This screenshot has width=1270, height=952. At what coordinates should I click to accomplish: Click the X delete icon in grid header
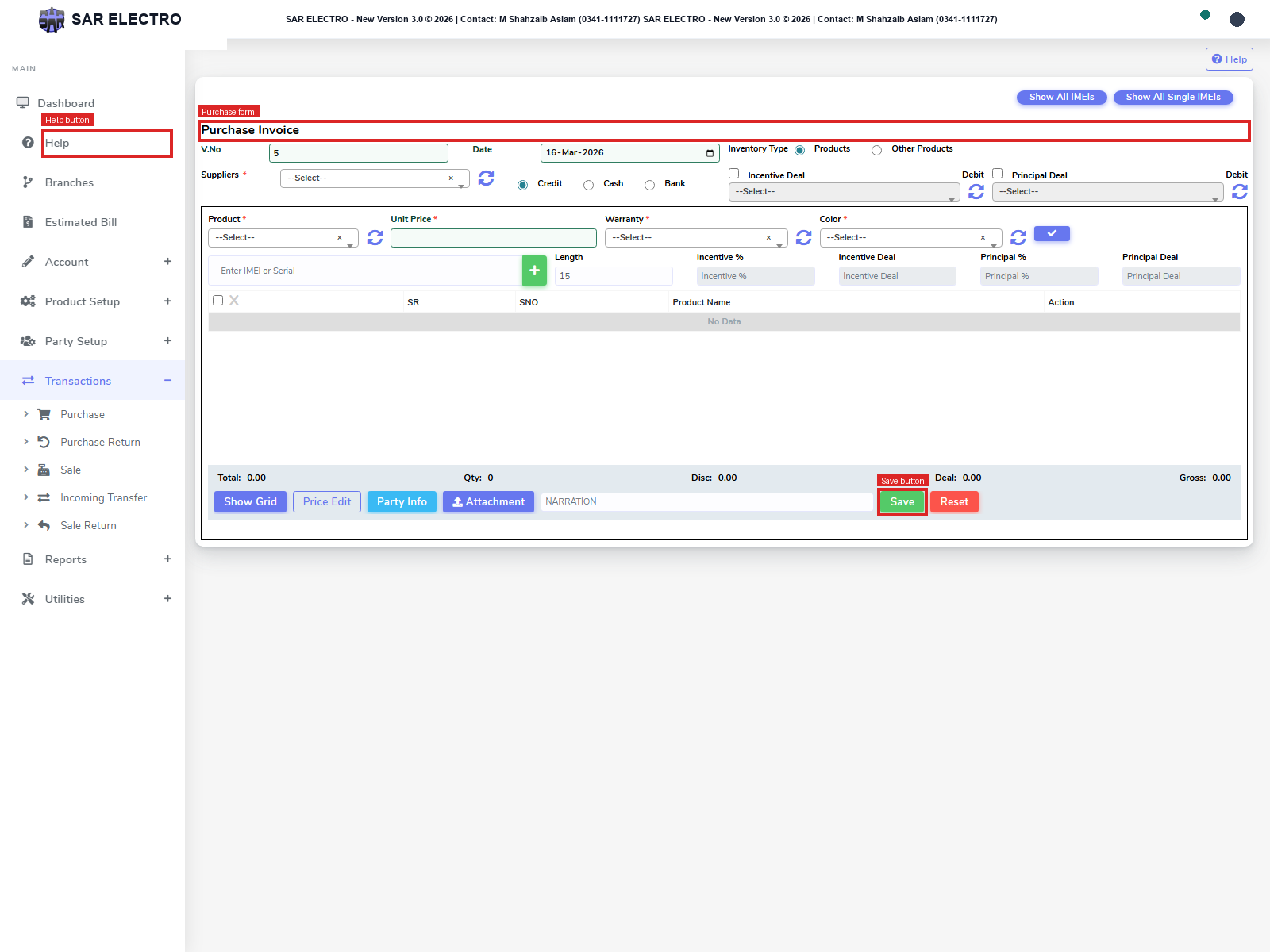pyautogui.click(x=234, y=301)
